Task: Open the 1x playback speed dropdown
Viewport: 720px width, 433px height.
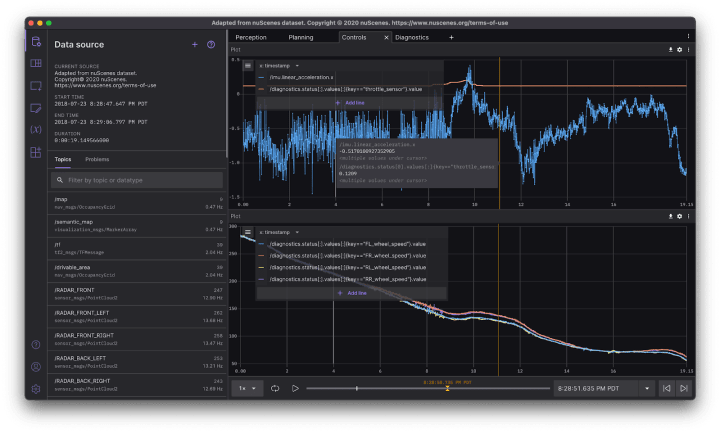Action: [246, 388]
